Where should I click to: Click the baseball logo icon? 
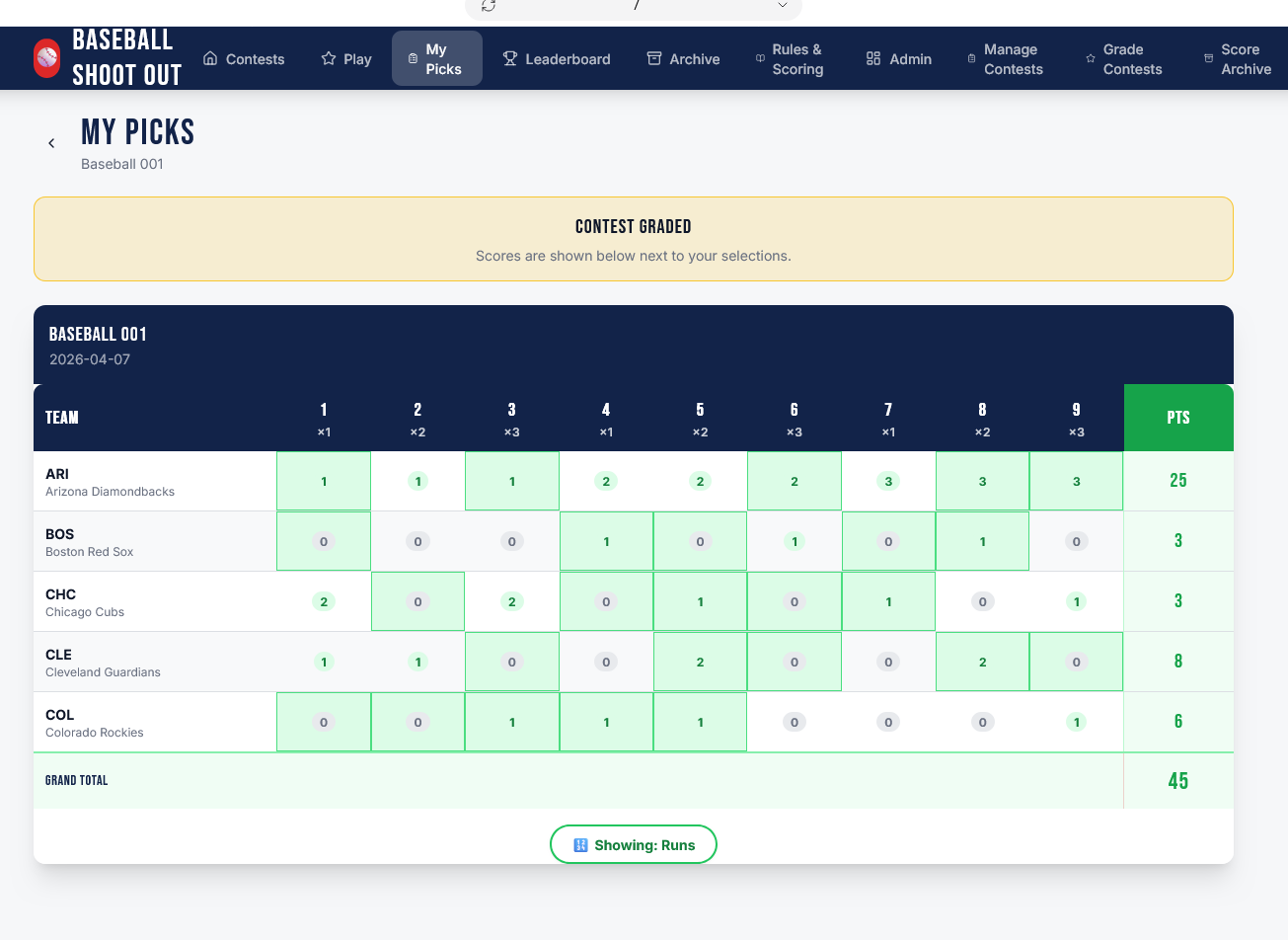(x=46, y=58)
